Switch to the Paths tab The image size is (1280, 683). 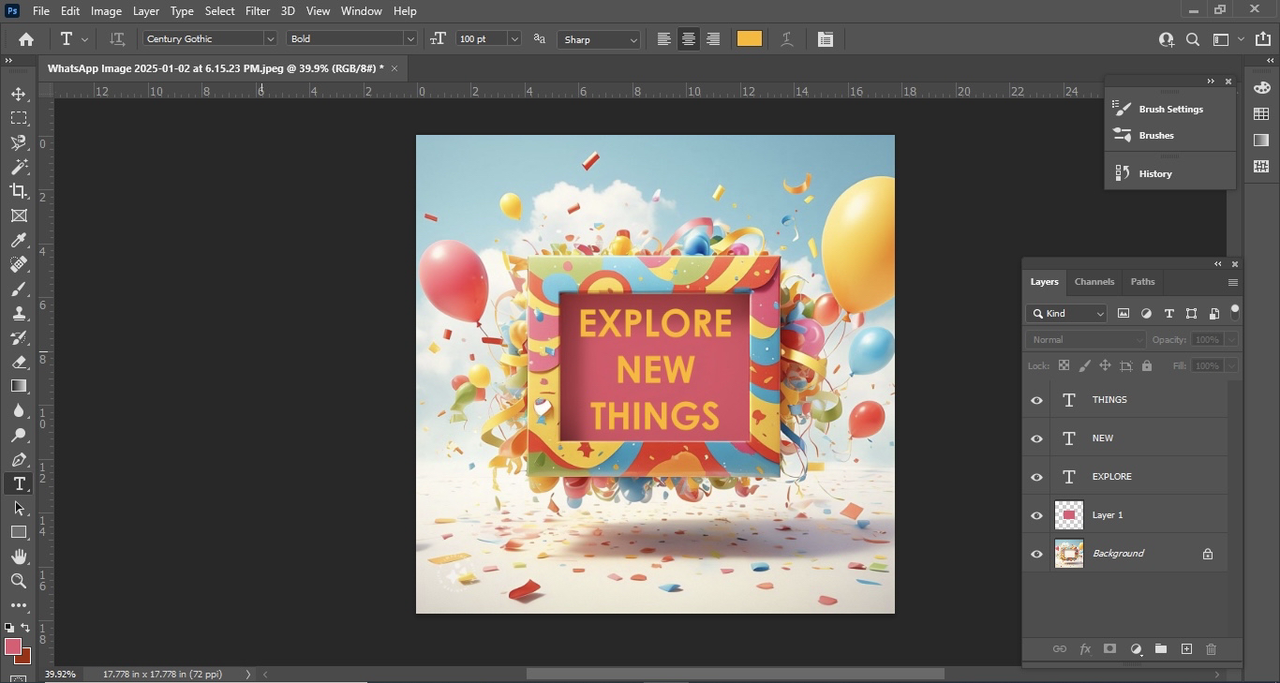pyautogui.click(x=1143, y=282)
